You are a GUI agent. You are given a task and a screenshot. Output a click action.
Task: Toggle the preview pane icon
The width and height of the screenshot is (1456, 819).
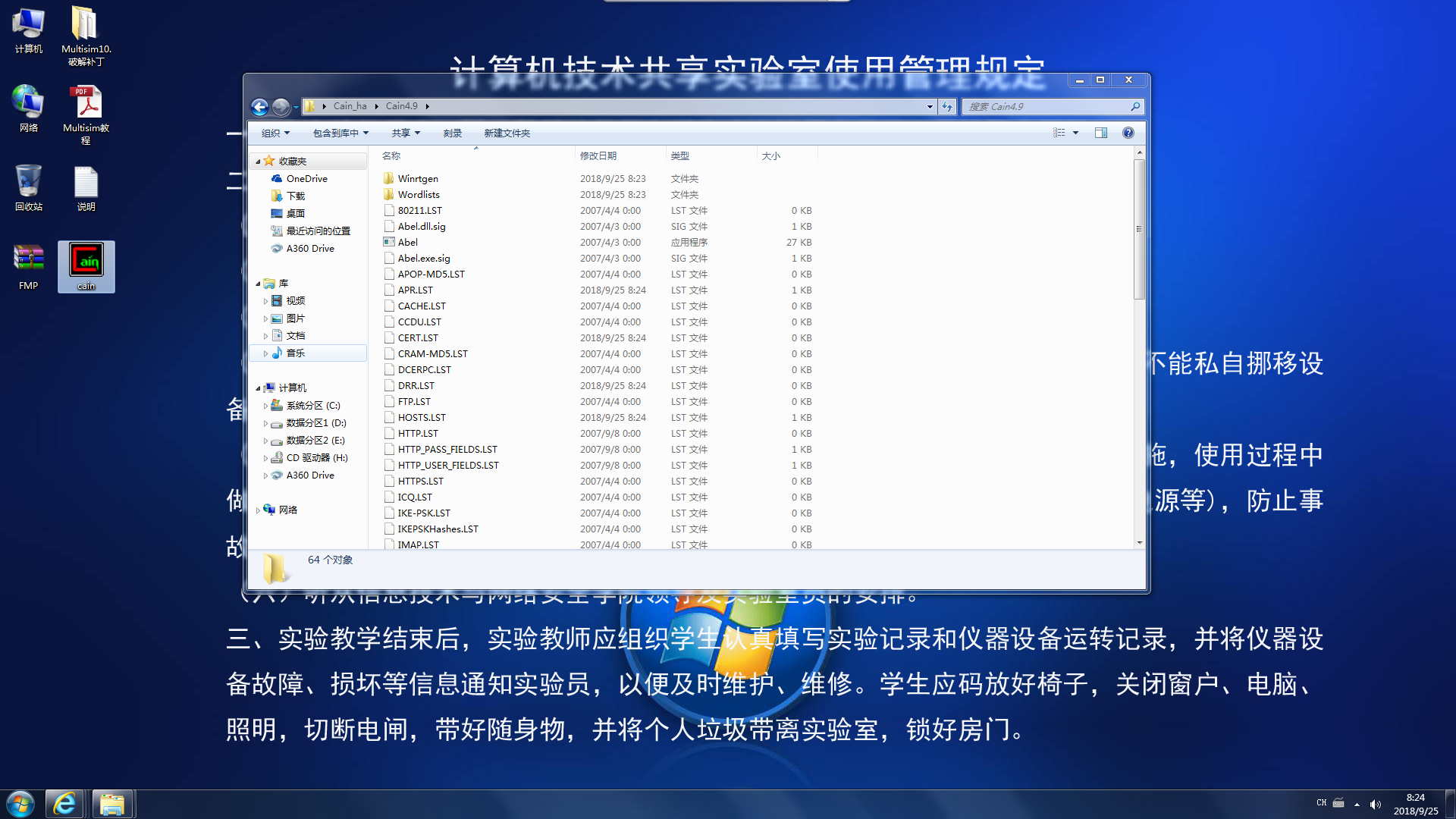click(x=1101, y=133)
